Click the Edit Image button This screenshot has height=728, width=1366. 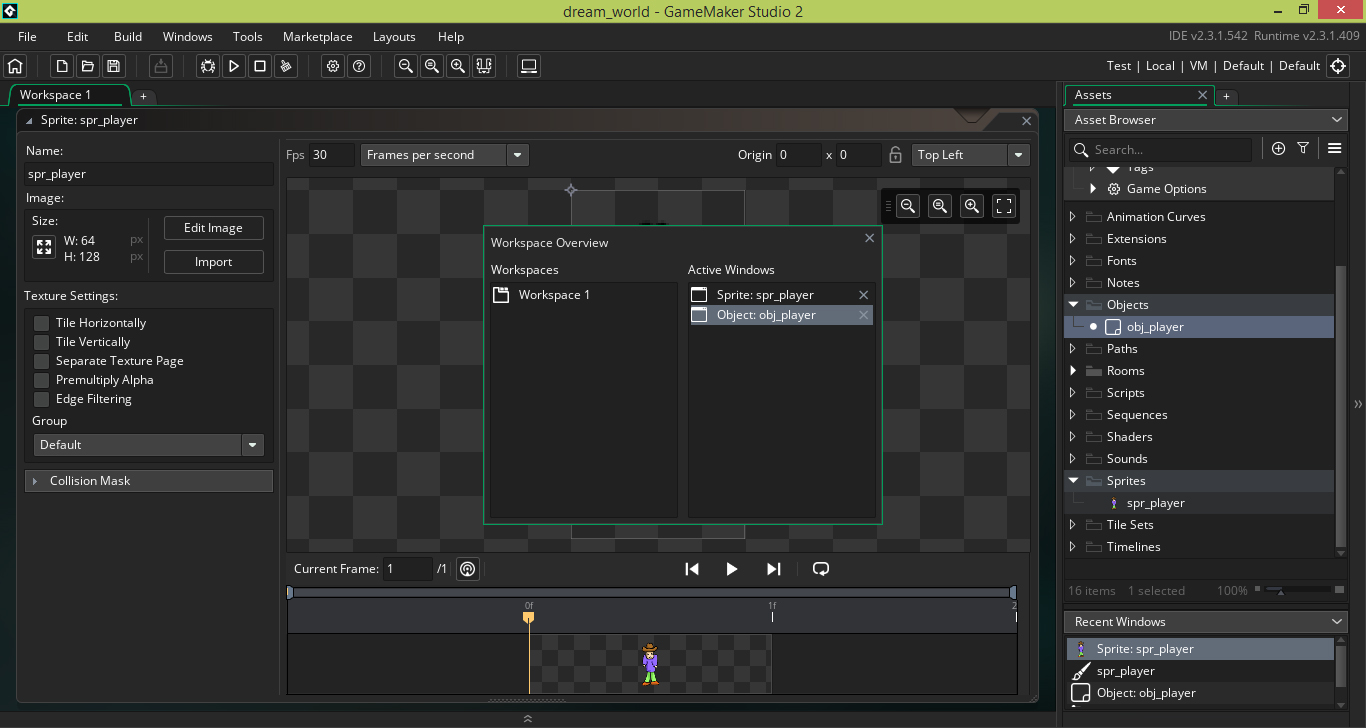pyautogui.click(x=213, y=228)
